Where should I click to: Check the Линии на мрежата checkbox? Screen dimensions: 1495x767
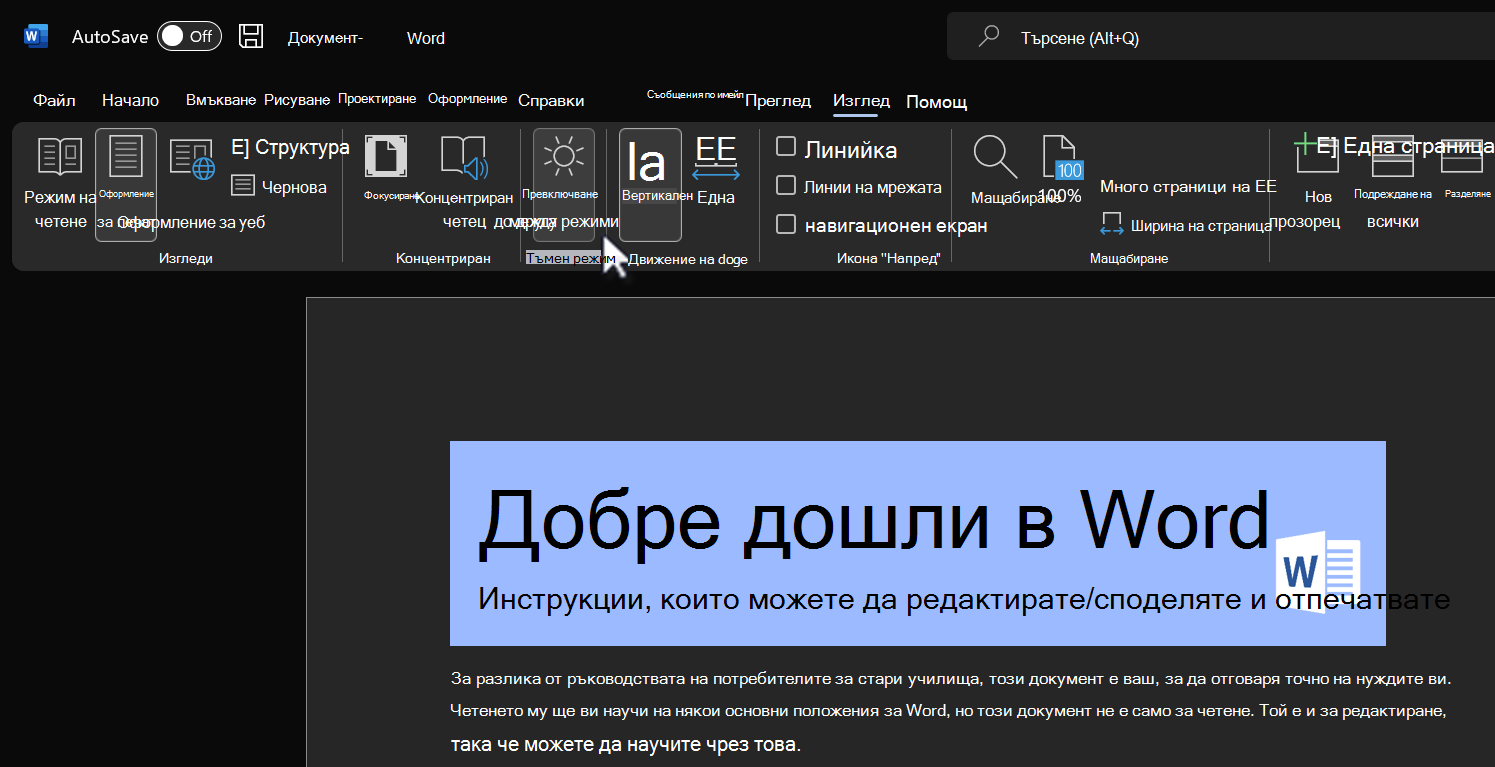pyautogui.click(x=786, y=186)
